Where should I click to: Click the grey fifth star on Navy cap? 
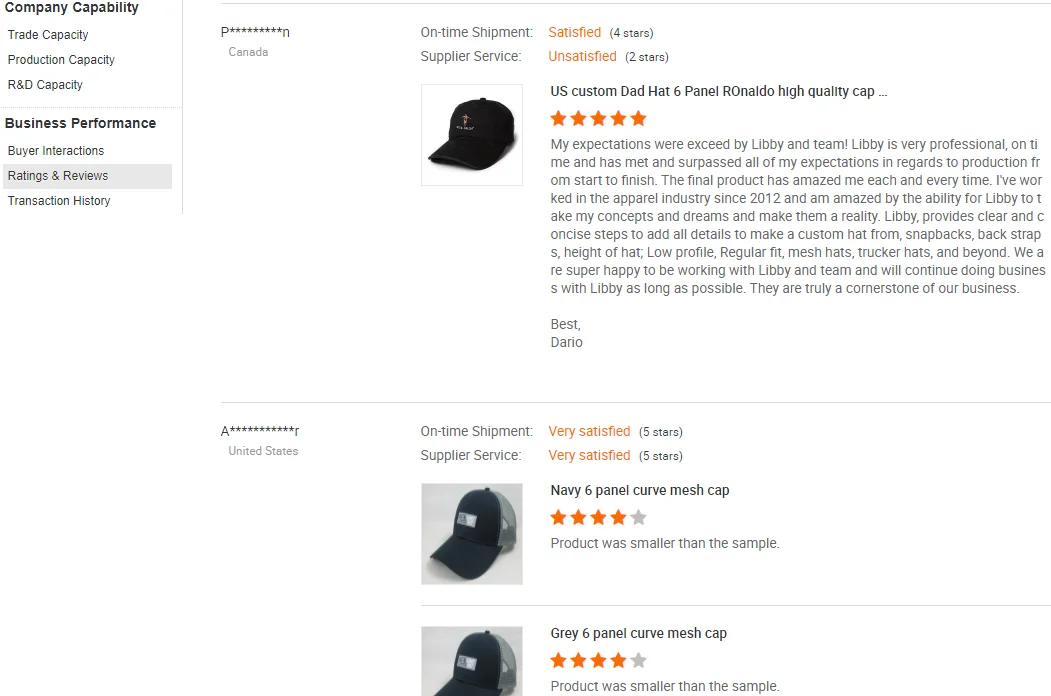pos(639,518)
